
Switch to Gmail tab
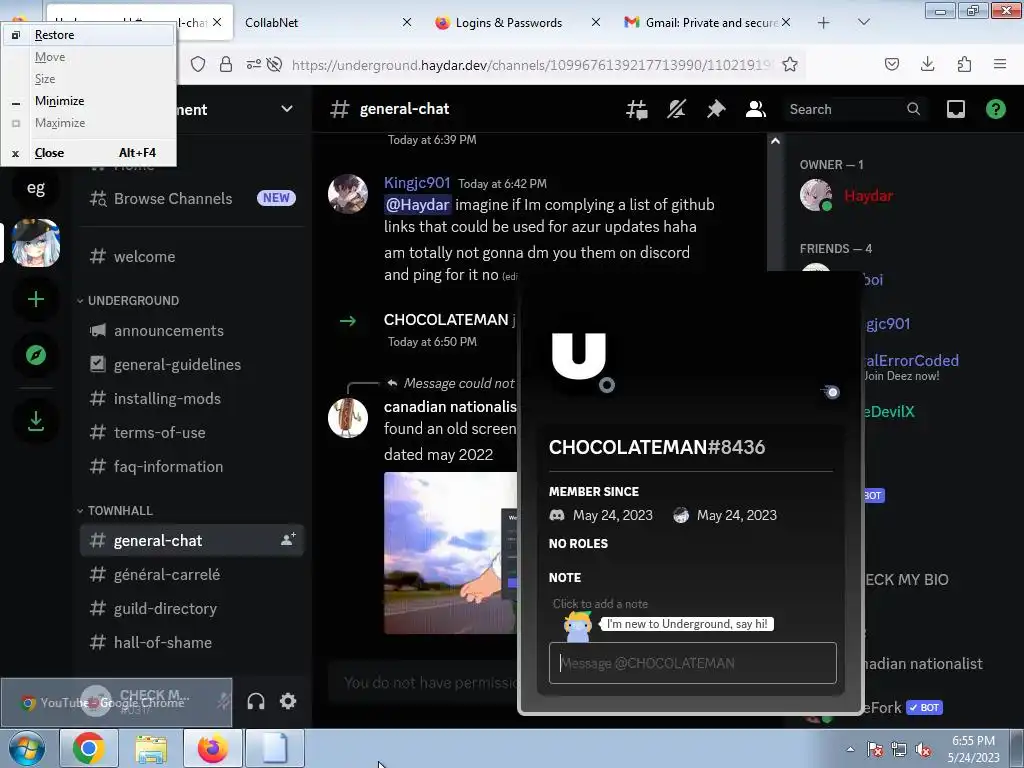pos(708,22)
